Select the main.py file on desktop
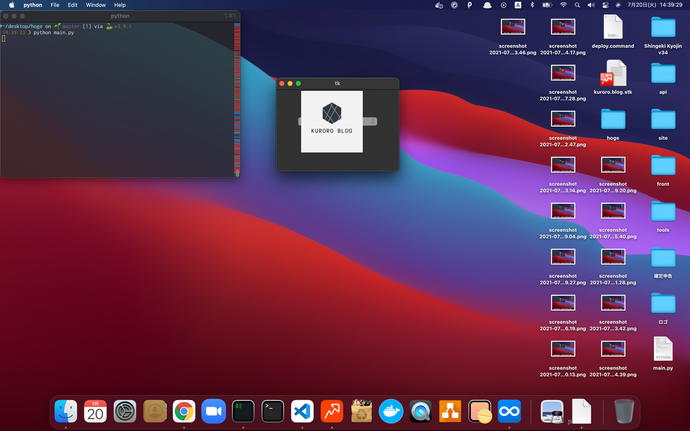The width and height of the screenshot is (690, 431). [663, 354]
